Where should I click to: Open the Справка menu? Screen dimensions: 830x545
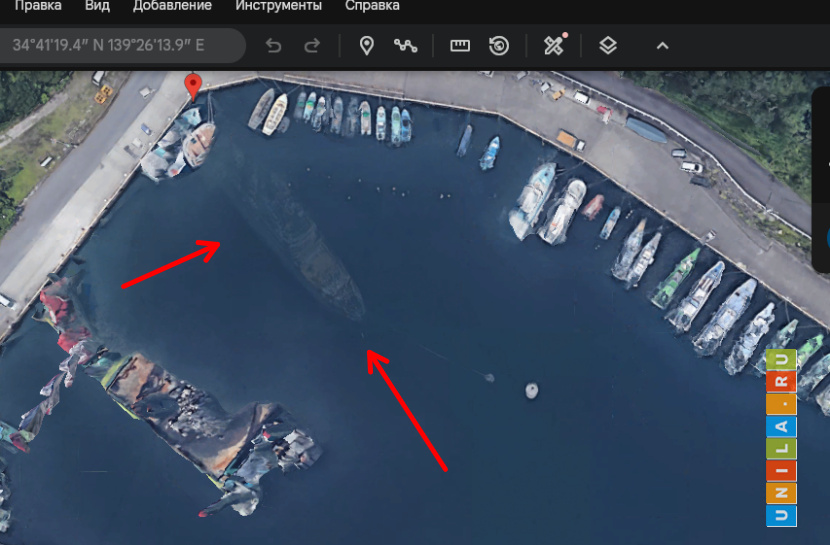[372, 6]
